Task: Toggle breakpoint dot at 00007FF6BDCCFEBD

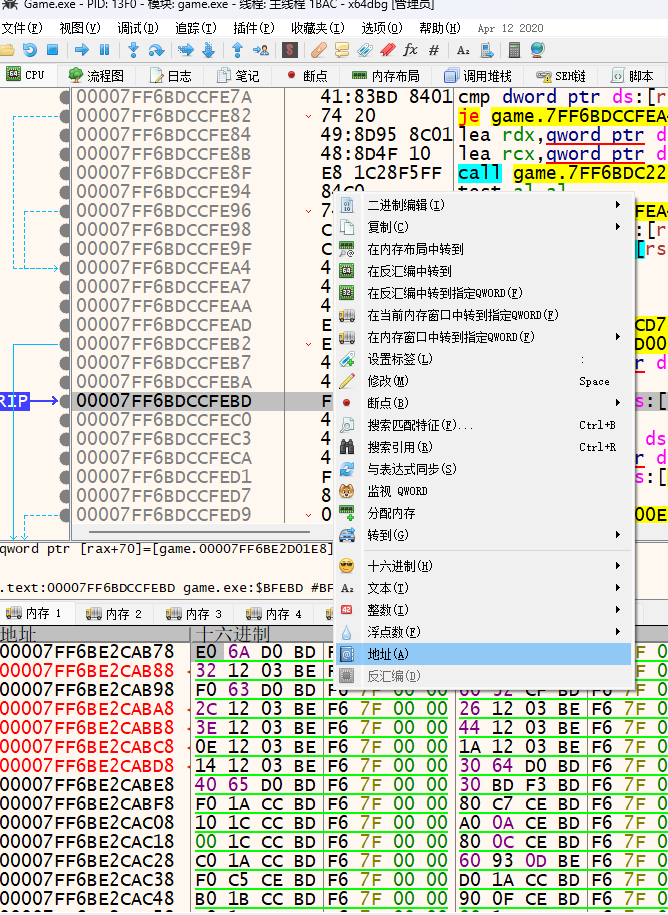Action: click(x=65, y=401)
